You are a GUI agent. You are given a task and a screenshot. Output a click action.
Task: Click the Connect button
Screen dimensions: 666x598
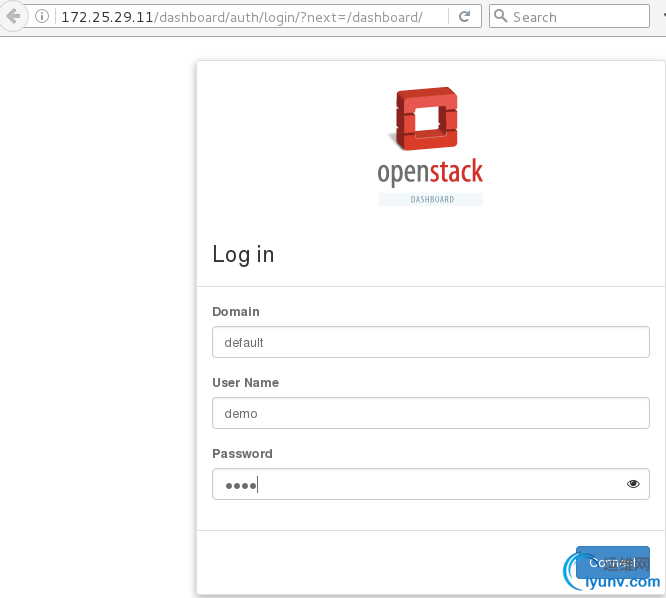612,562
